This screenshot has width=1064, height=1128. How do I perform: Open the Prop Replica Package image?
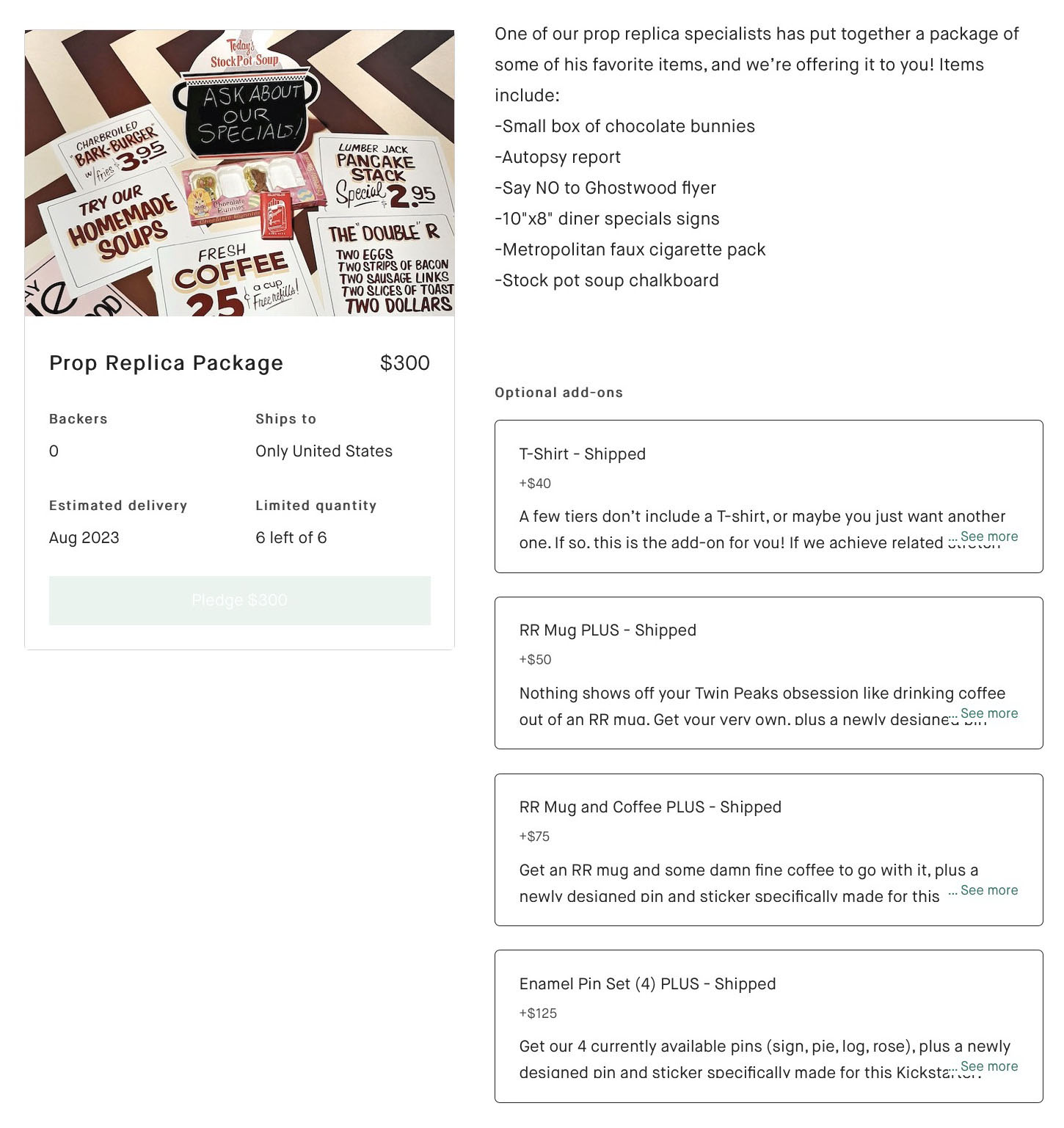pos(239,173)
